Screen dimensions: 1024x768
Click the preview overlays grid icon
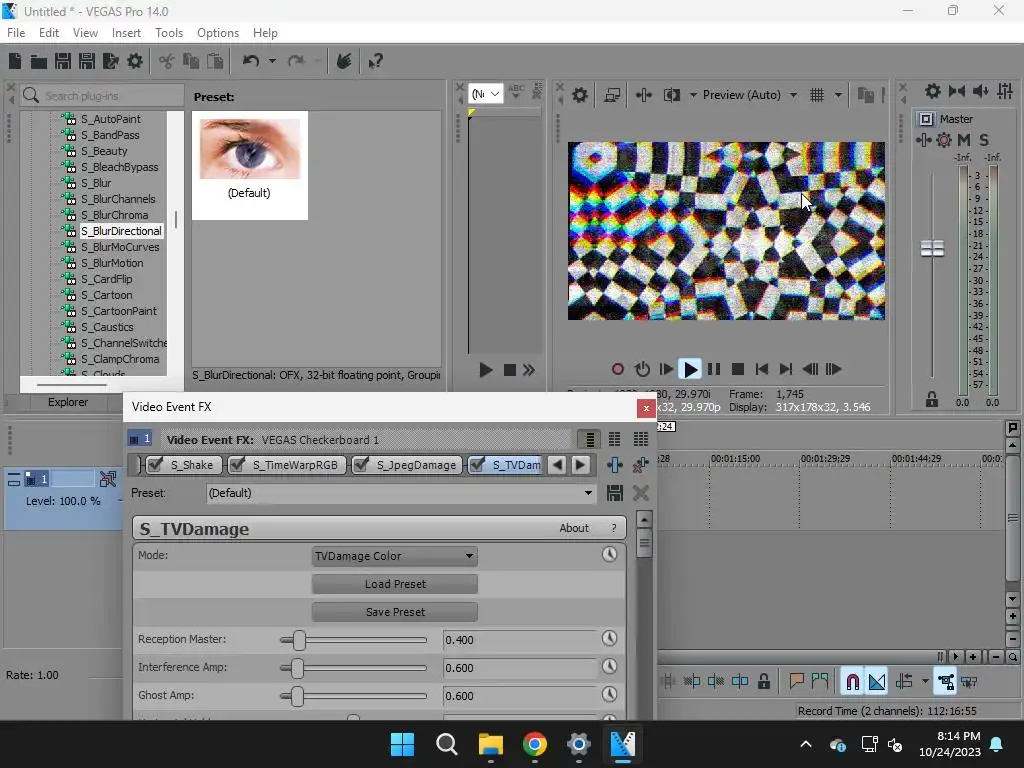pos(817,95)
